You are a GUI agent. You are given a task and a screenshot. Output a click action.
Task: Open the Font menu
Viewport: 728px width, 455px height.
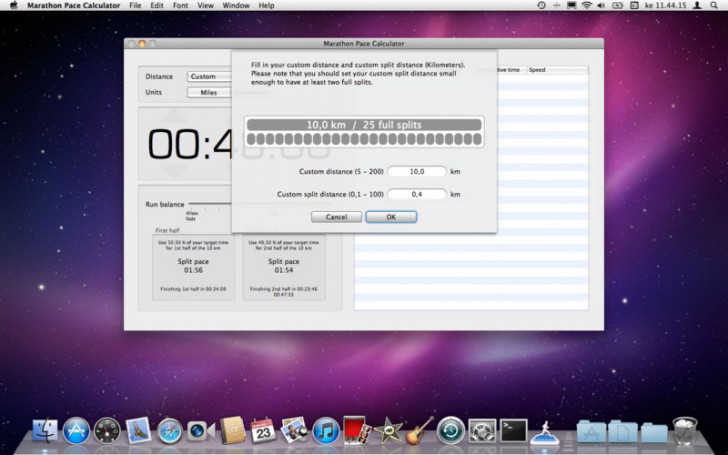181,6
